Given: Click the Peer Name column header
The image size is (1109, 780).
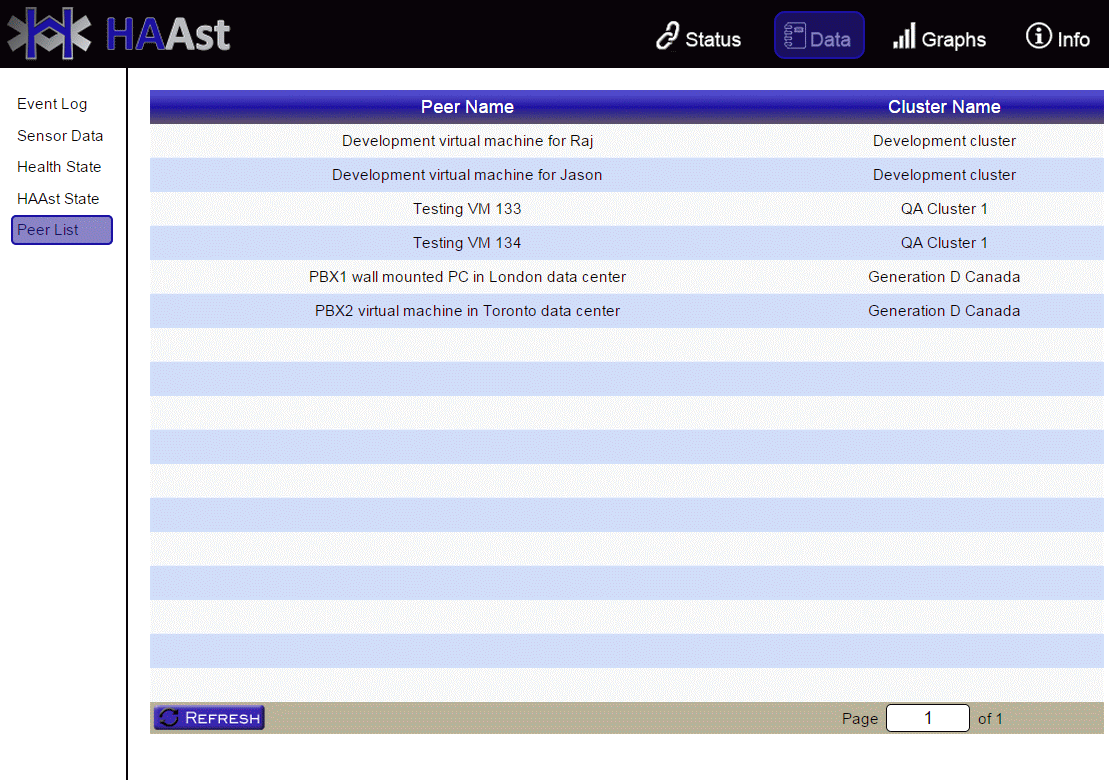Looking at the screenshot, I should tap(467, 107).
